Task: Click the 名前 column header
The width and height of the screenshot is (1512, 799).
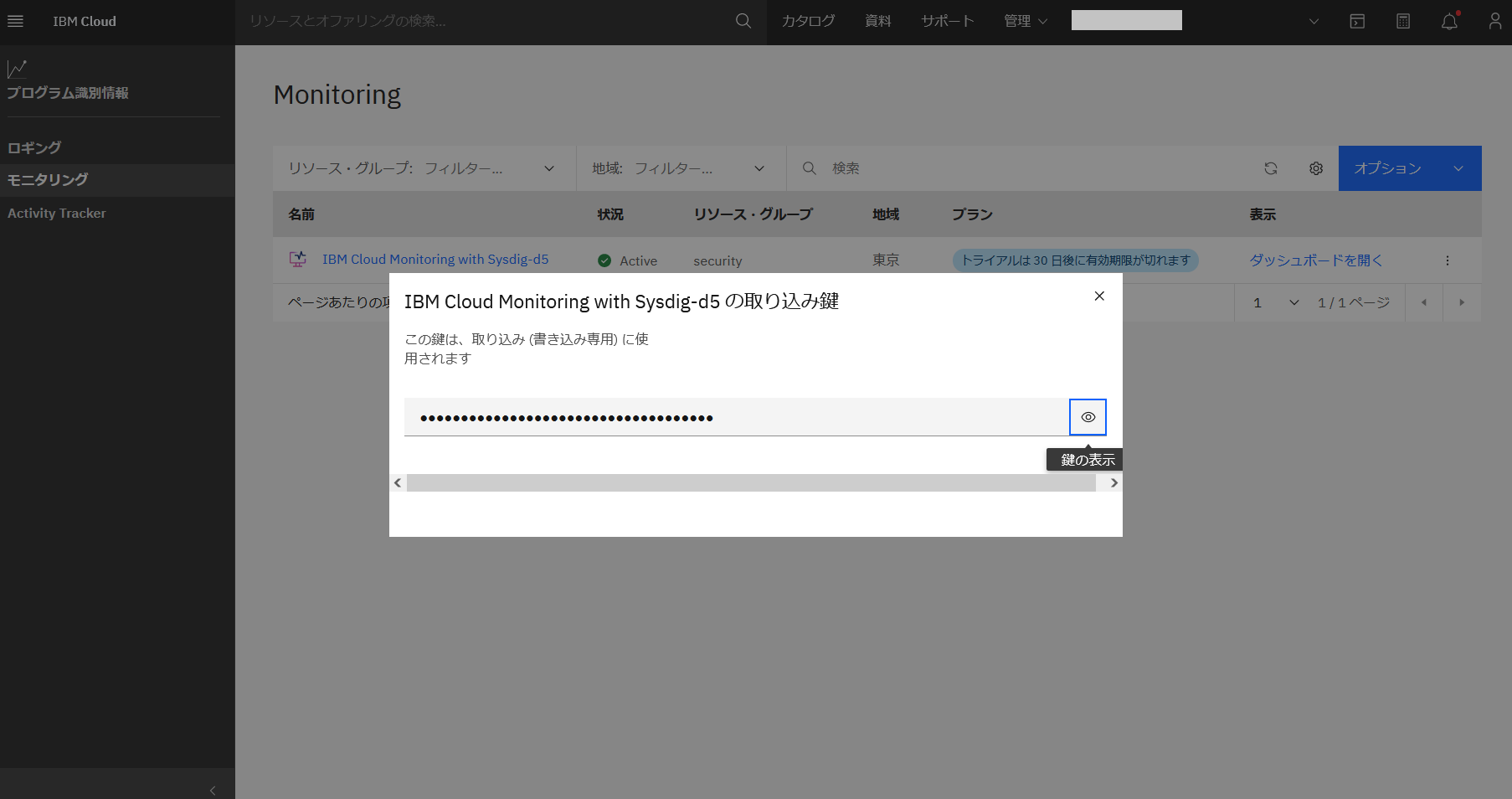Action: pos(301,214)
